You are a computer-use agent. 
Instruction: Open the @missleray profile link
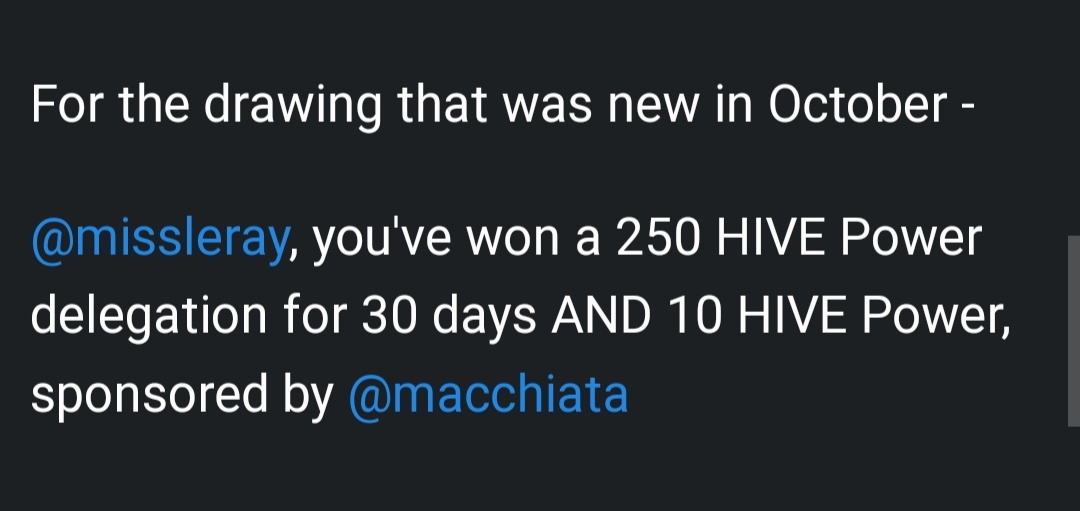(x=159, y=240)
